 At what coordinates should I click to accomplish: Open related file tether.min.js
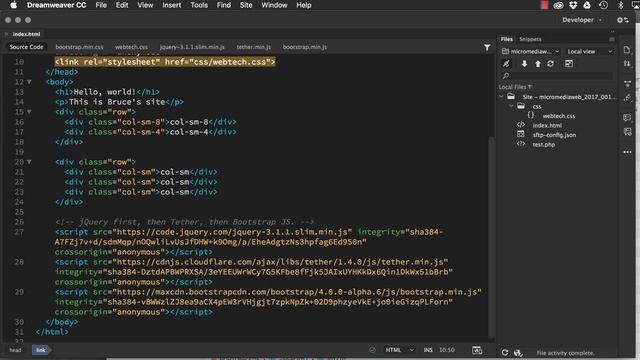(x=253, y=47)
